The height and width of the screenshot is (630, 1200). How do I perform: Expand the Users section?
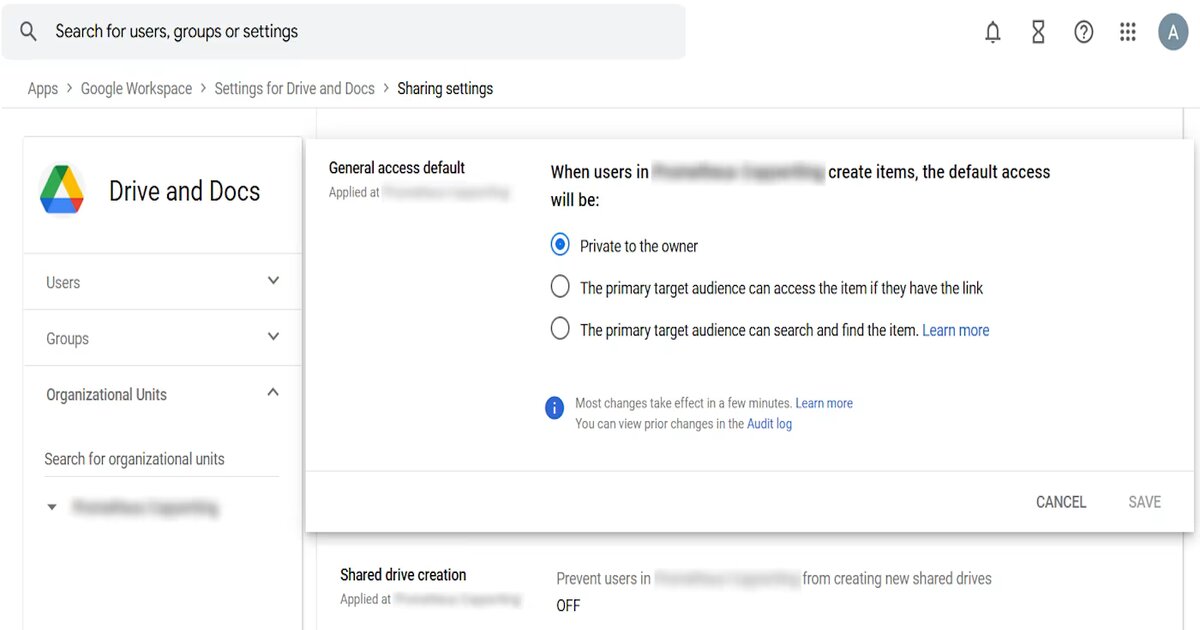click(273, 282)
